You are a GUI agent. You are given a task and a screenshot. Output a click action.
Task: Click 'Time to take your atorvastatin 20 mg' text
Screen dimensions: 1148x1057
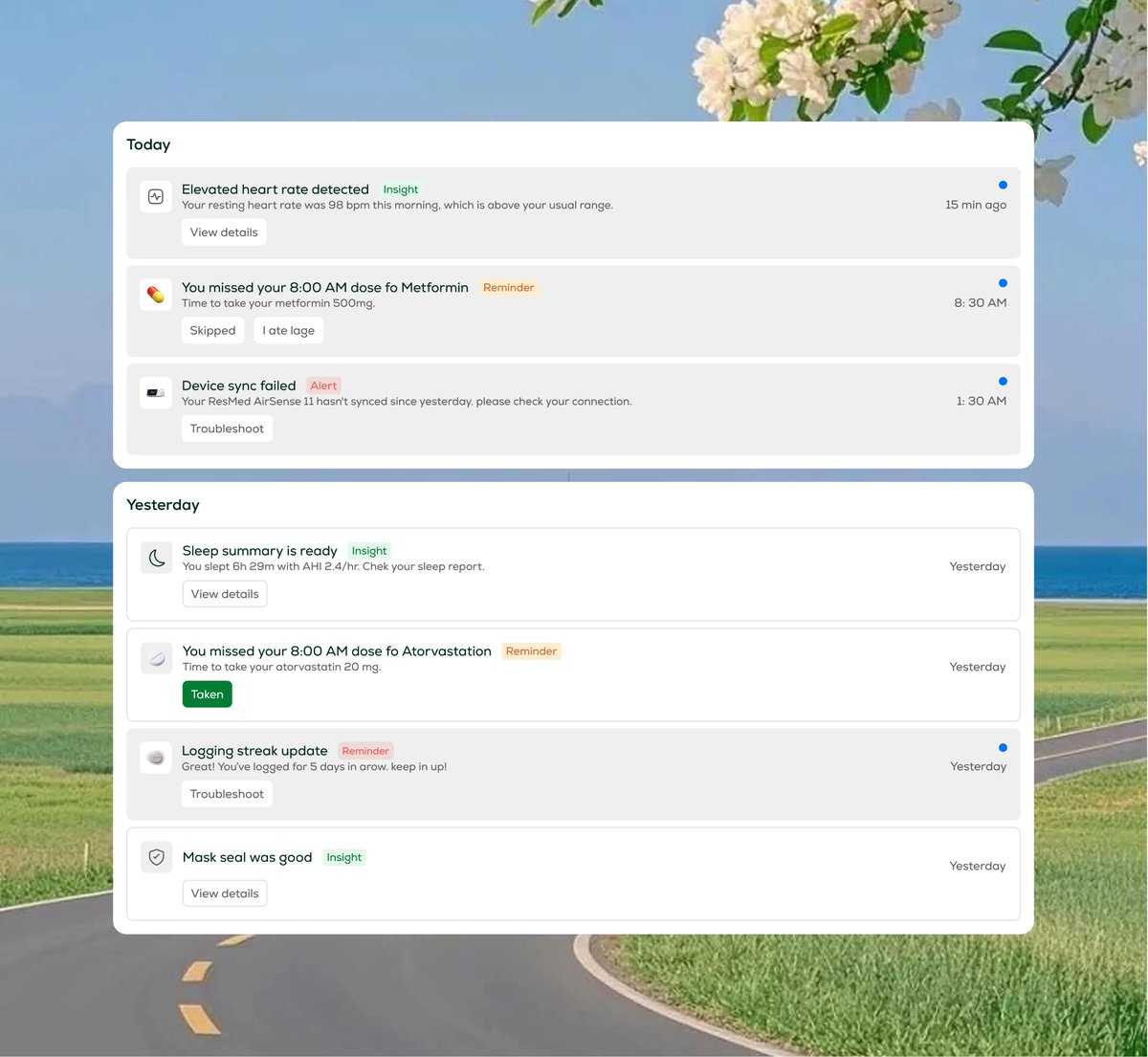point(281,667)
